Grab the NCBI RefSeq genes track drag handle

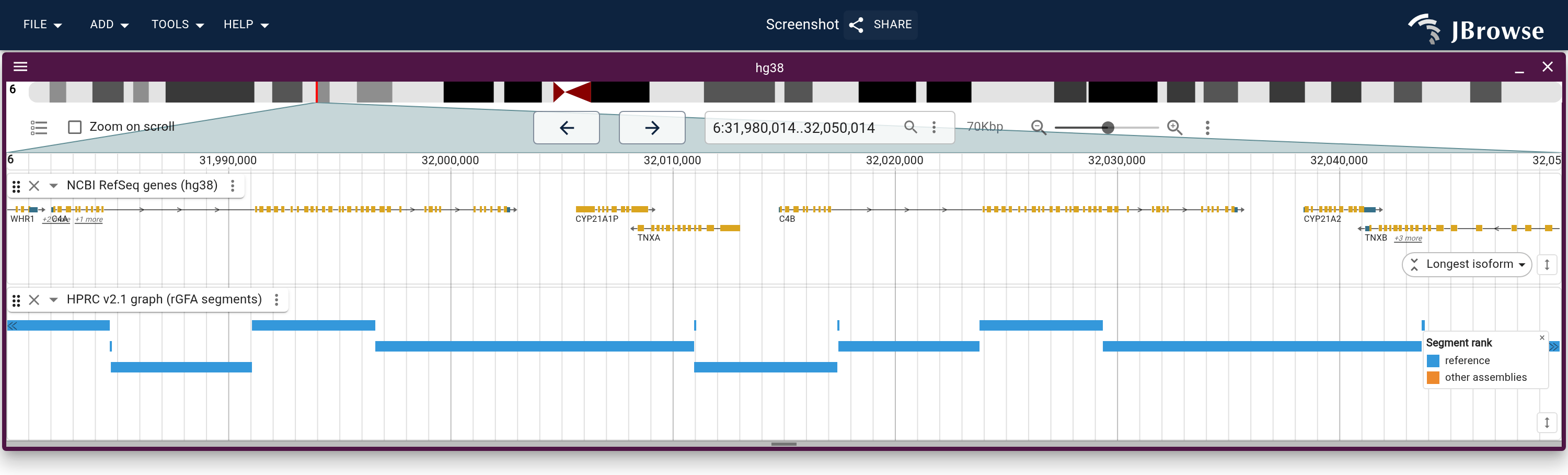(16, 186)
